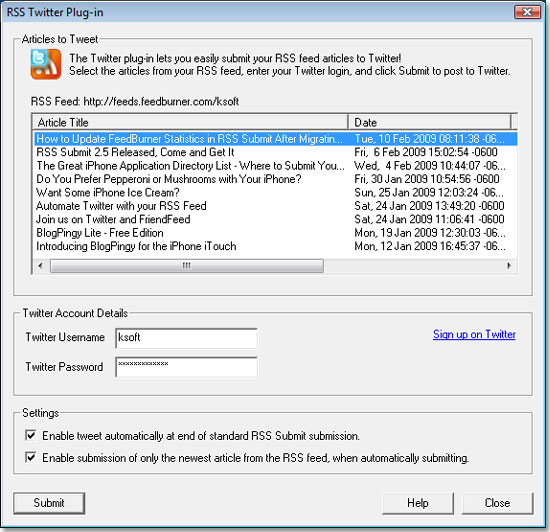
Task: Sort list by Date column header
Action: 430,122
